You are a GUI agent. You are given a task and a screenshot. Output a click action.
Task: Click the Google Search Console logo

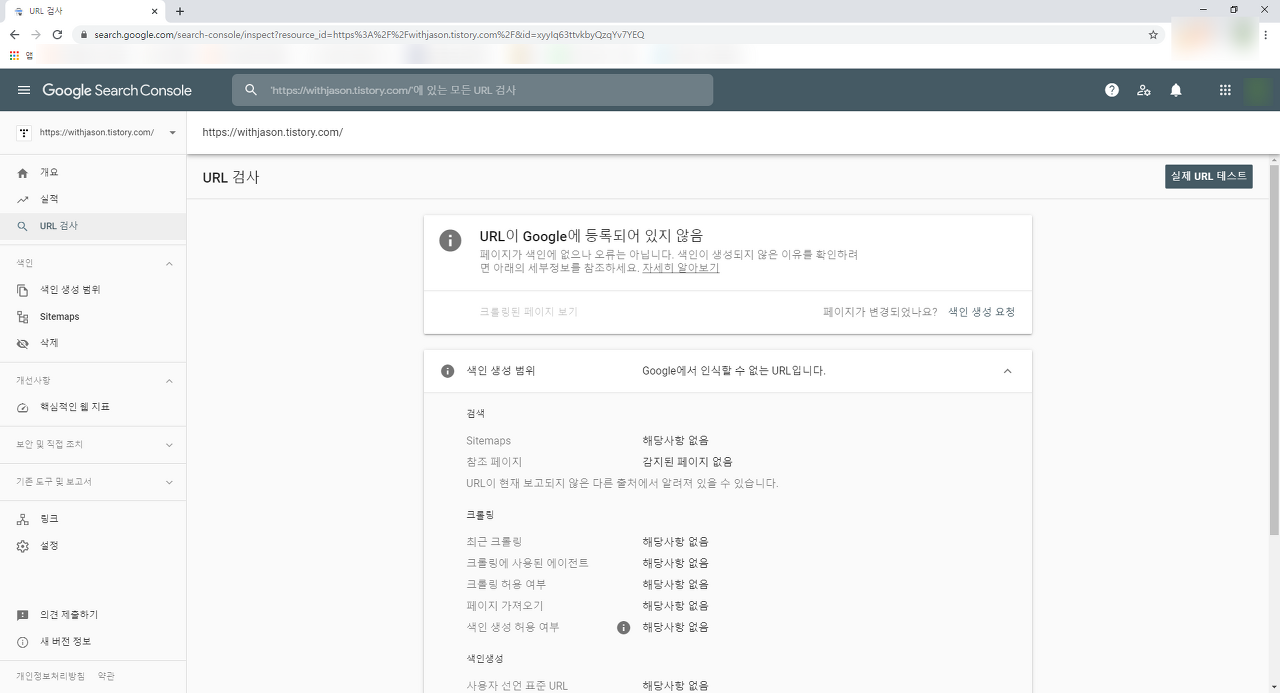(x=117, y=90)
